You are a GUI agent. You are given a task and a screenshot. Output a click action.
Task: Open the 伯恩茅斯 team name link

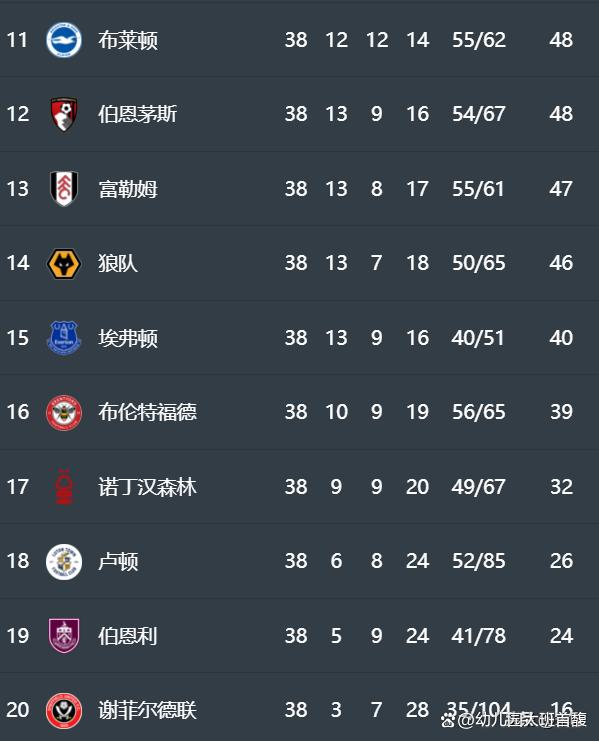click(x=137, y=114)
